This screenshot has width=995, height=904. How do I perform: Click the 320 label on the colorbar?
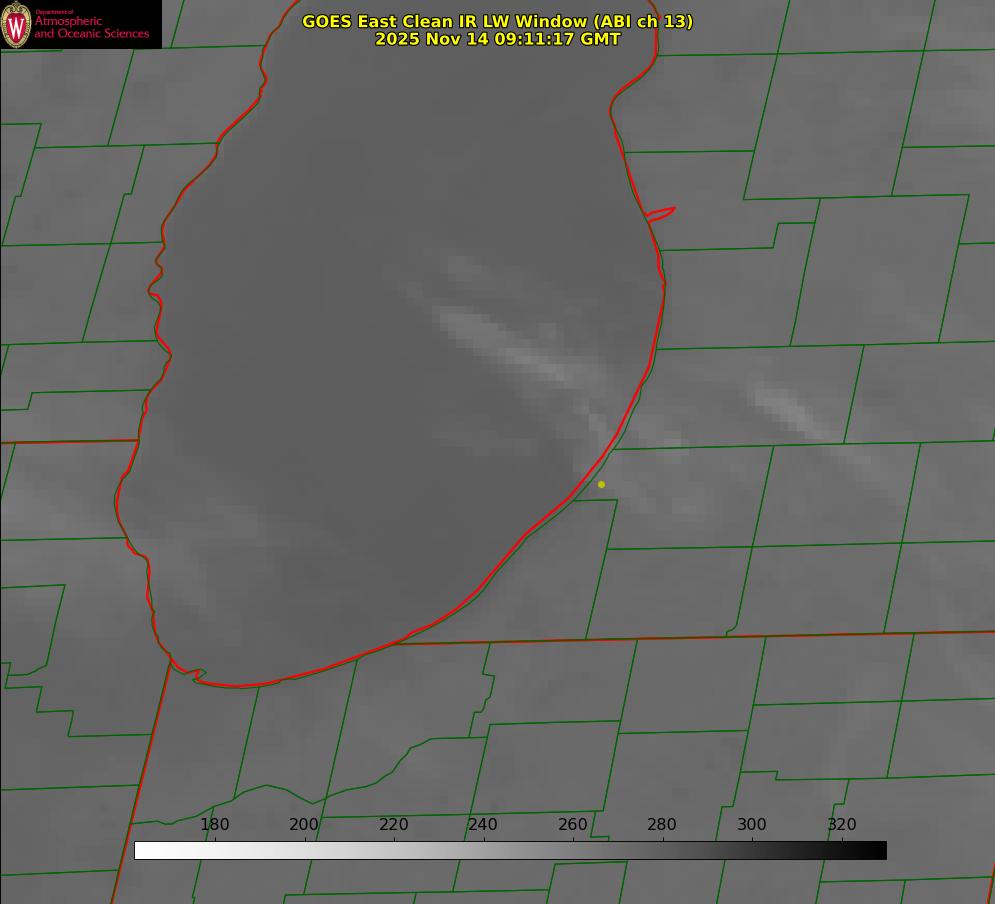pyautogui.click(x=841, y=825)
